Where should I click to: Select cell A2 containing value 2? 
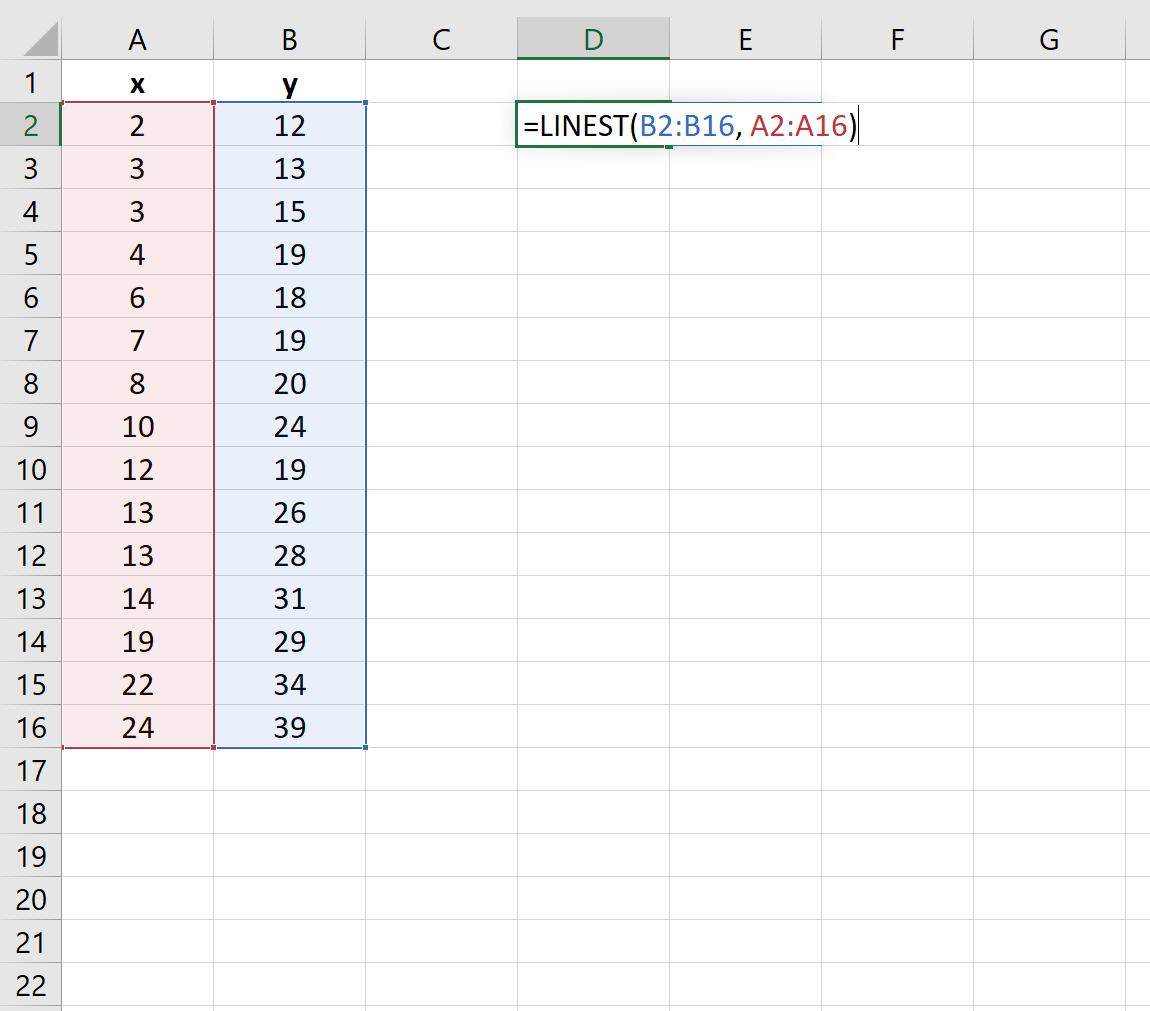(138, 125)
